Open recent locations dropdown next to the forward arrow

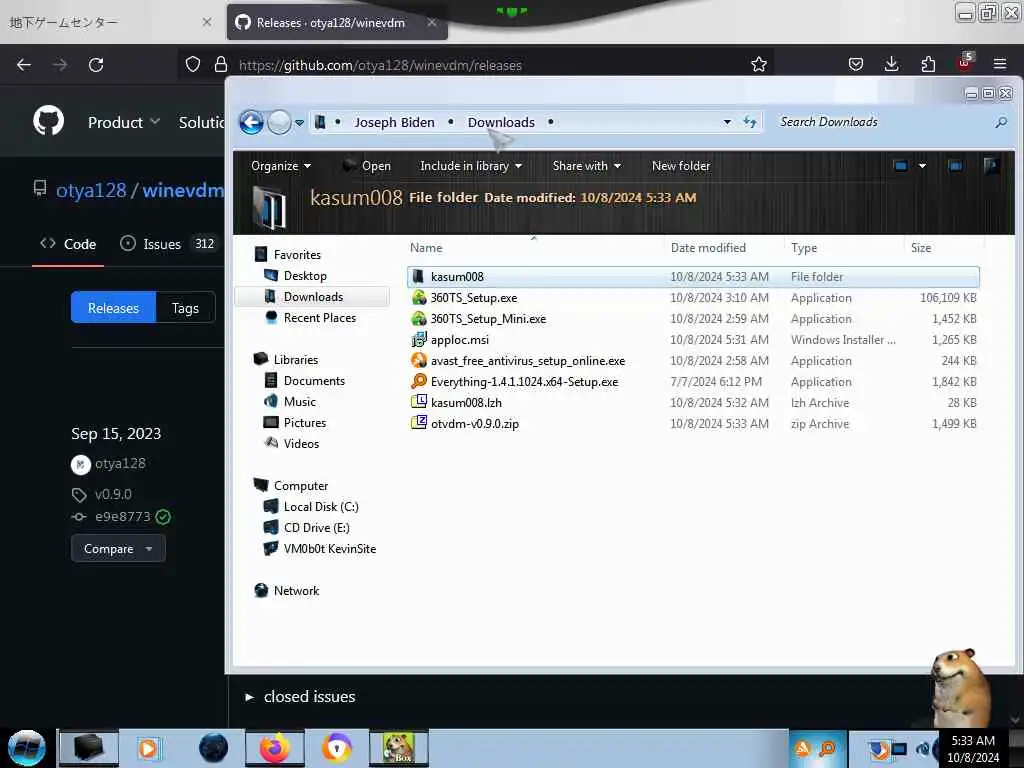(300, 123)
